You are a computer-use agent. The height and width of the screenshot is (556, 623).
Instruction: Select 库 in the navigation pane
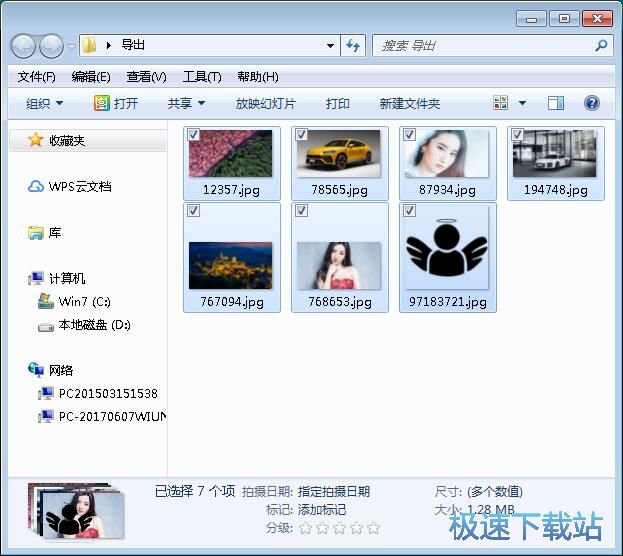(55, 232)
